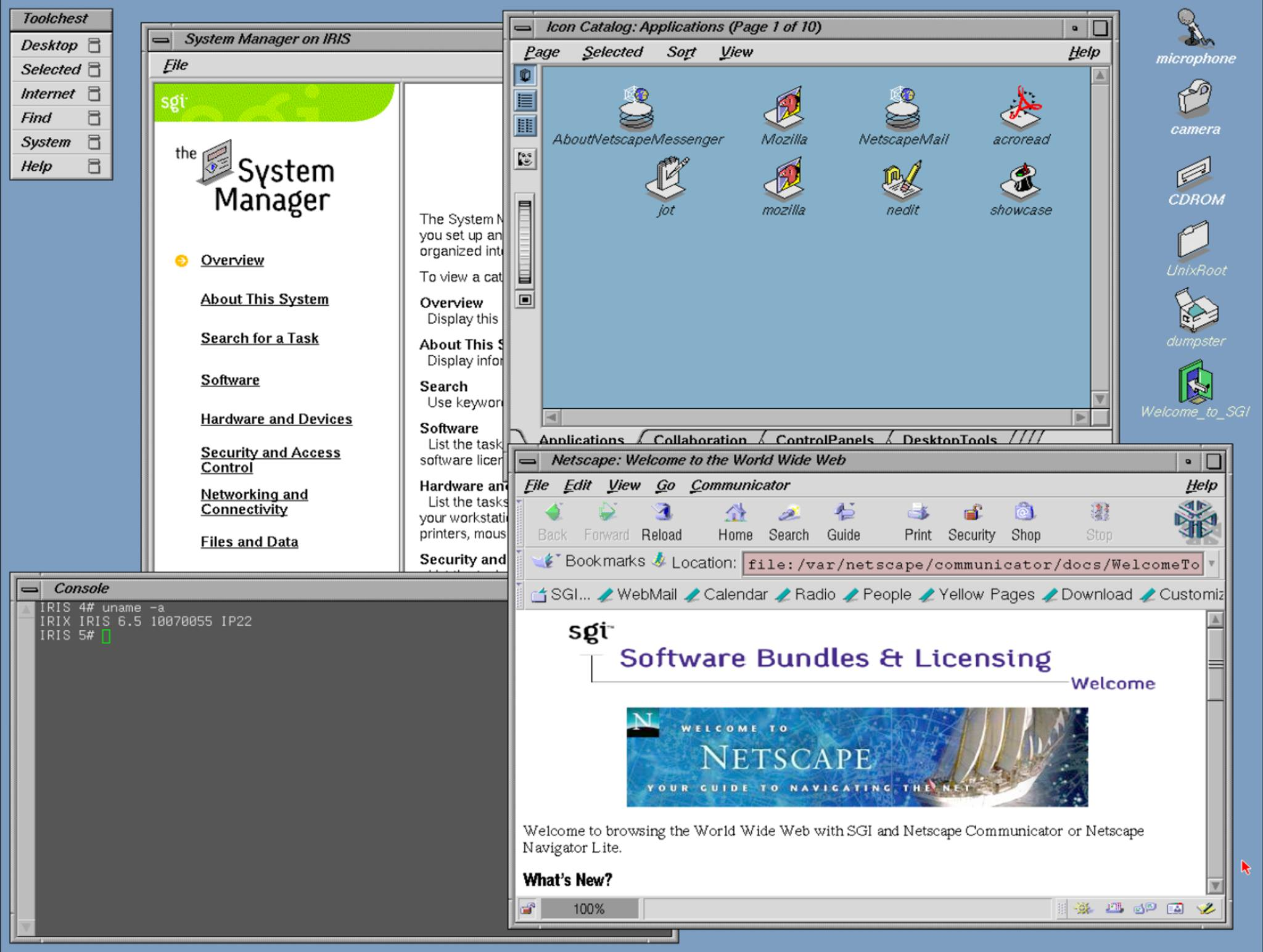The width and height of the screenshot is (1263, 952).
Task: Select the icon view mode button
Action: pyautogui.click(x=525, y=75)
